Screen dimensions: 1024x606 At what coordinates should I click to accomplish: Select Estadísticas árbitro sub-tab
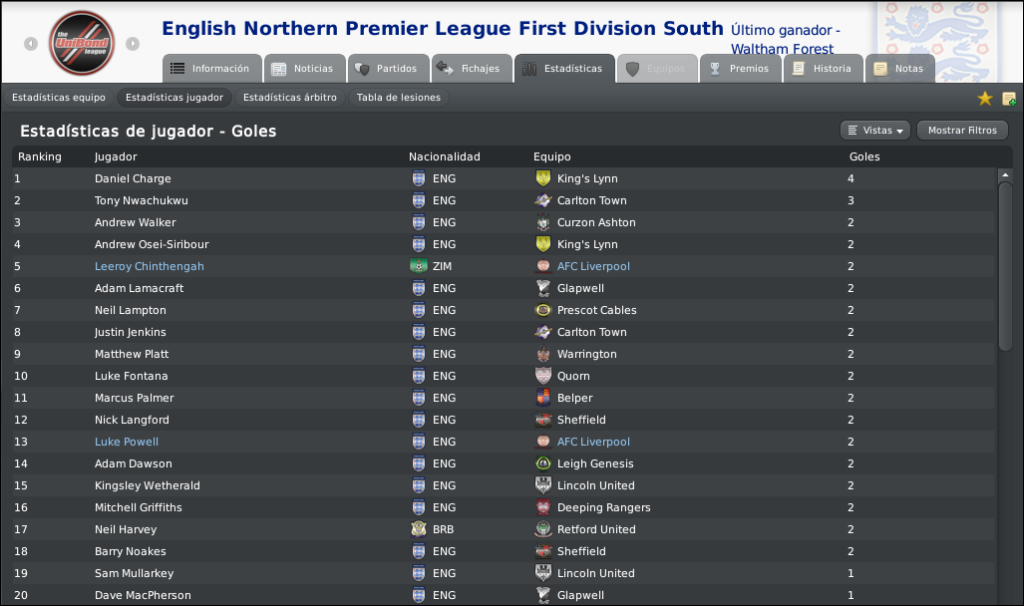click(290, 97)
